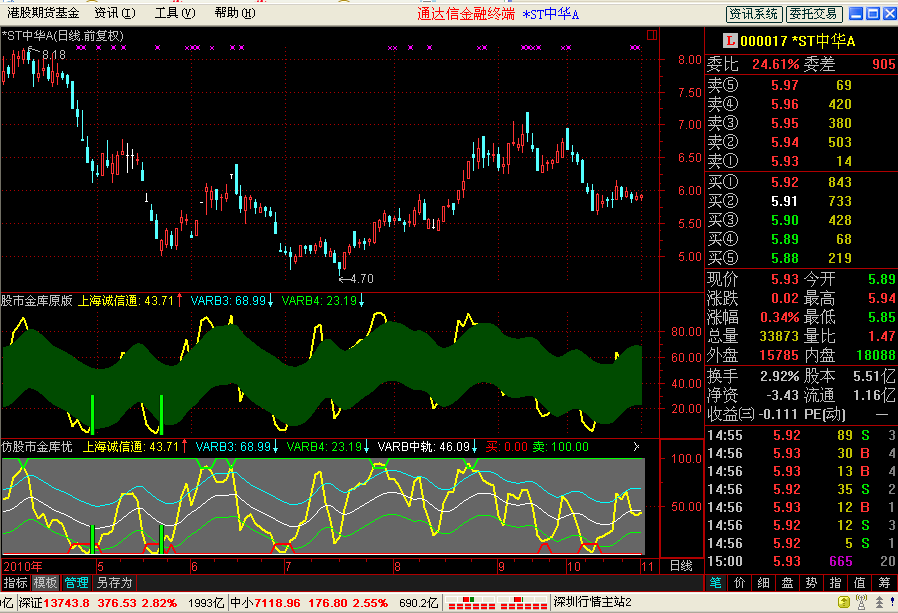
Task: Switch to the 细 tab in quote panel
Action: click(x=764, y=583)
